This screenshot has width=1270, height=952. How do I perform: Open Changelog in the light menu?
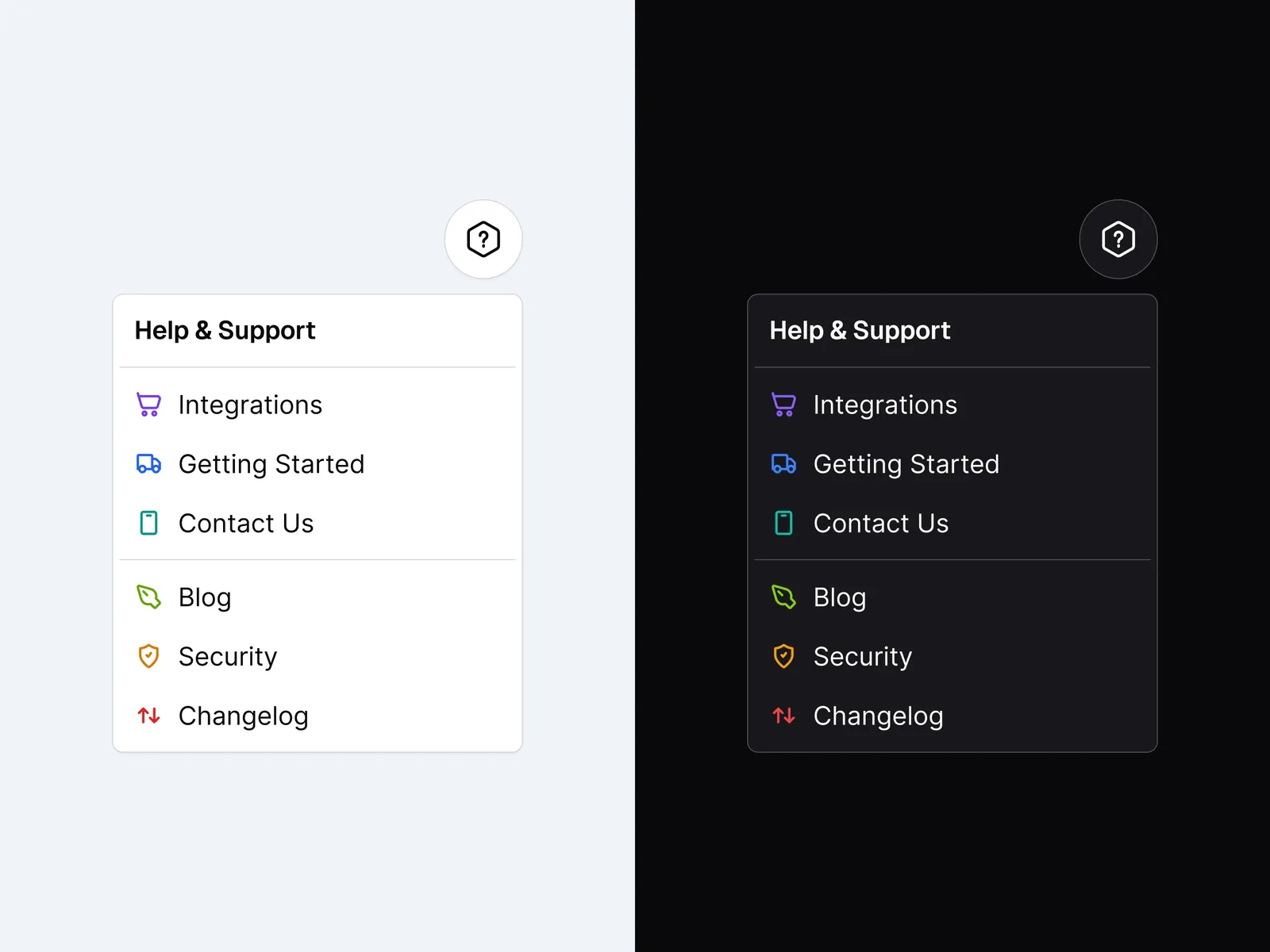[x=243, y=716]
